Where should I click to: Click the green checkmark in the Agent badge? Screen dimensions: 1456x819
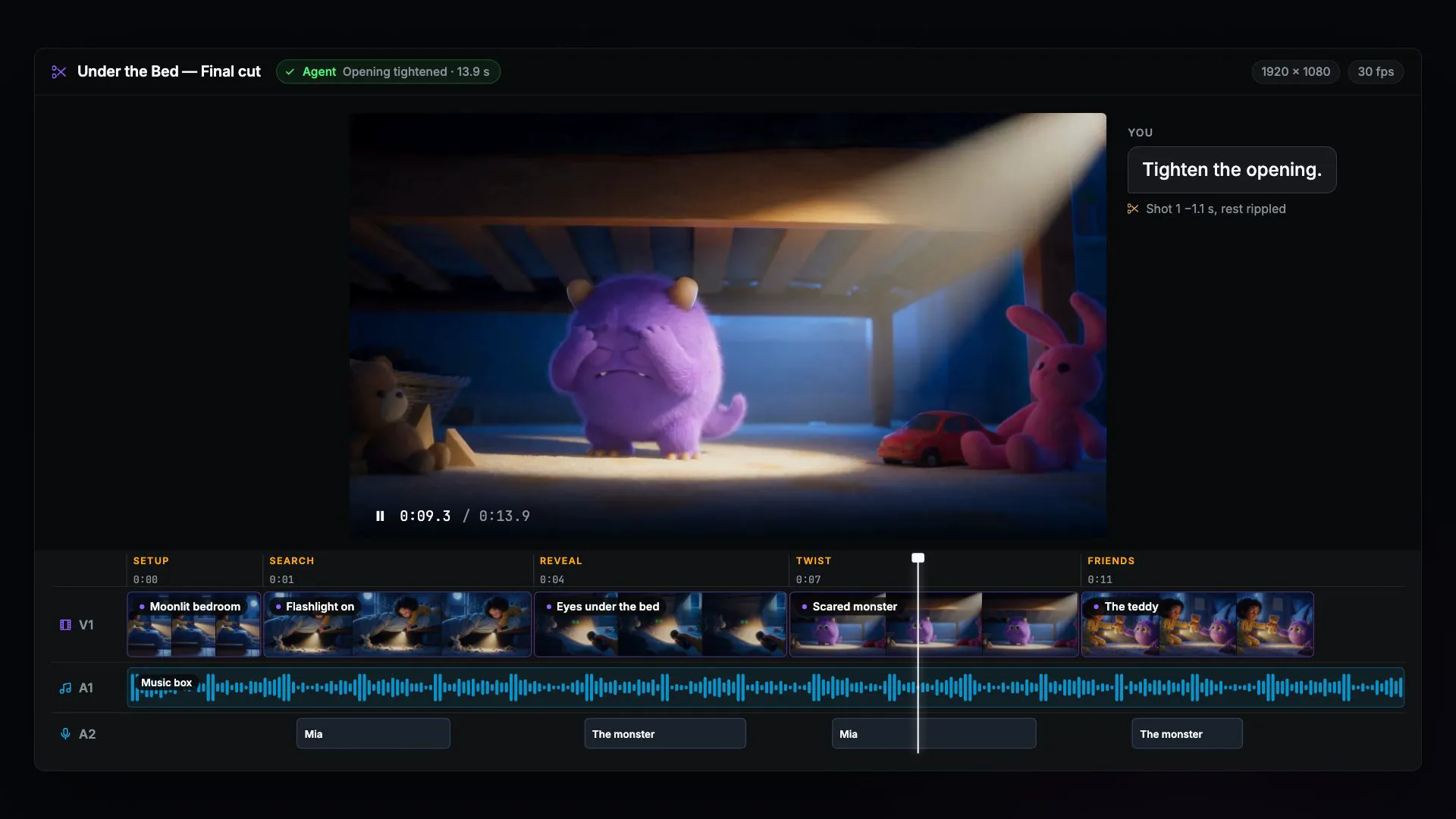pyautogui.click(x=290, y=72)
